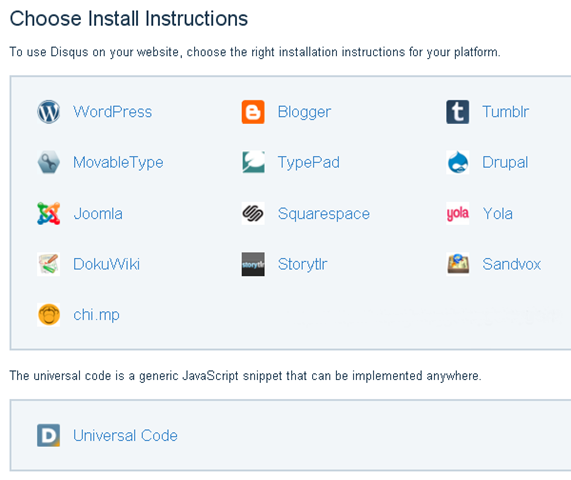This screenshot has width=571, height=480.
Task: Click the WordPress logo icon
Action: [48, 112]
